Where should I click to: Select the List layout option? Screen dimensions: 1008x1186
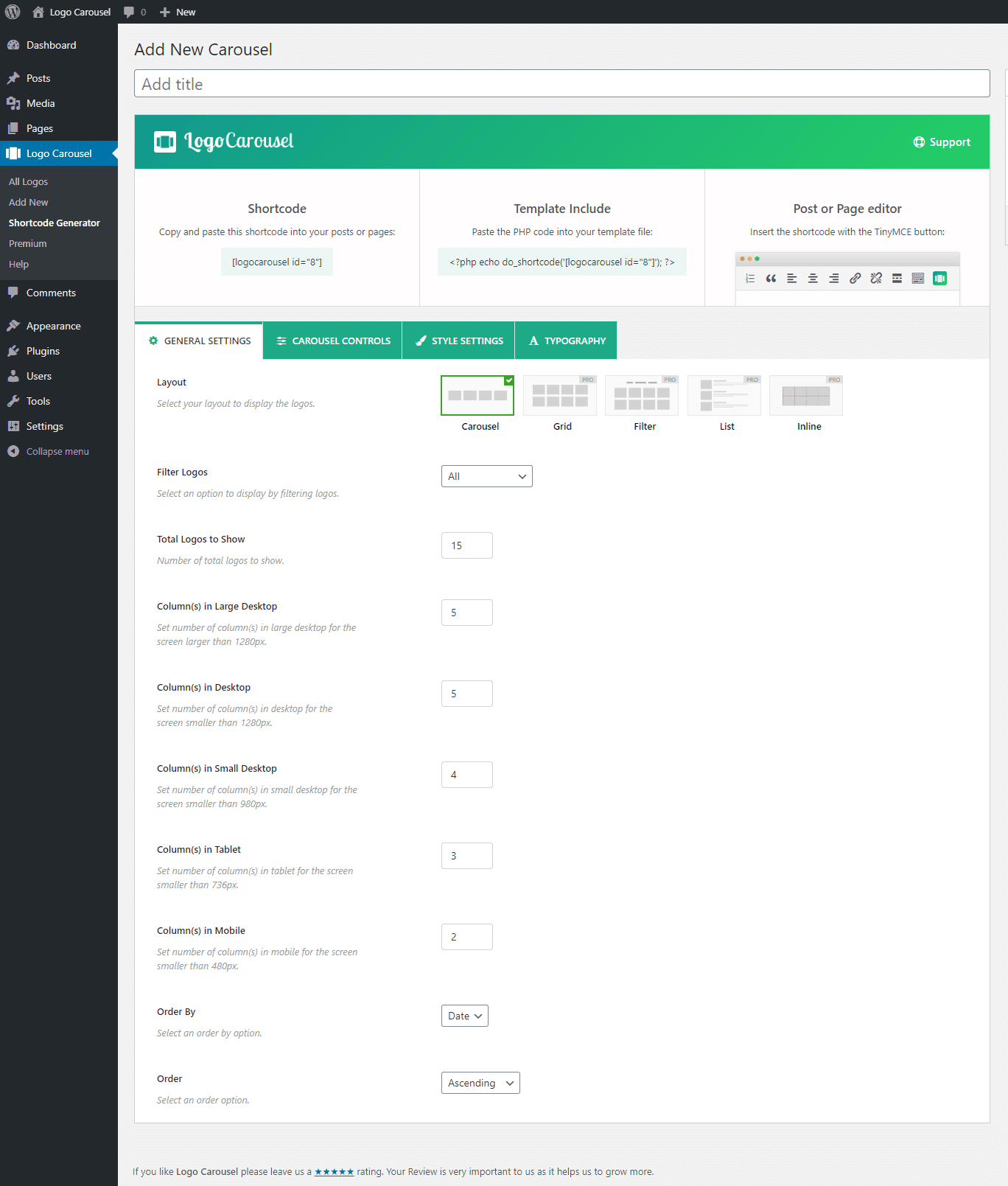coord(724,396)
